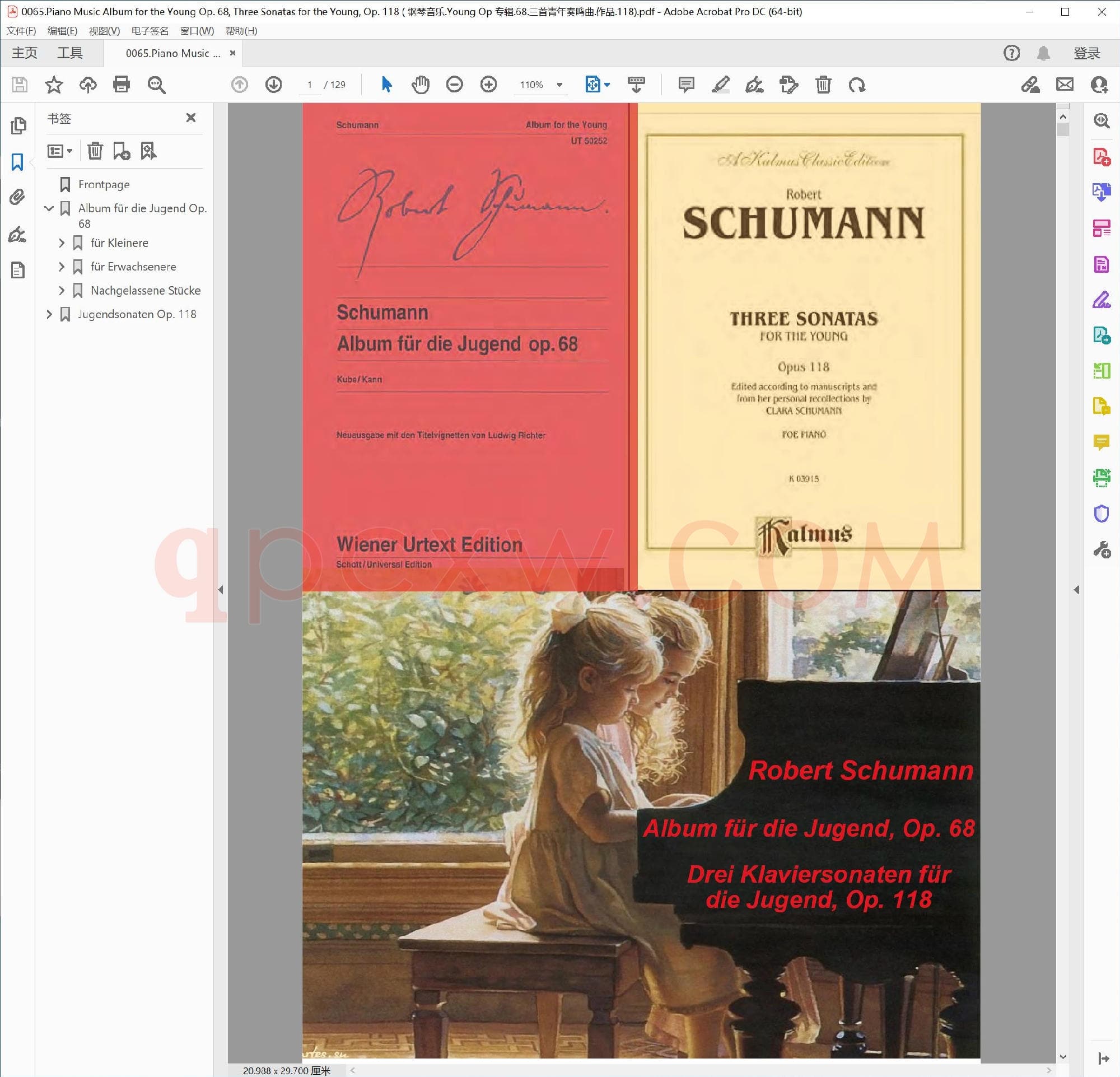Viewport: 1120px width, 1077px height.
Task: Open the 视图(V) menu
Action: point(104,31)
